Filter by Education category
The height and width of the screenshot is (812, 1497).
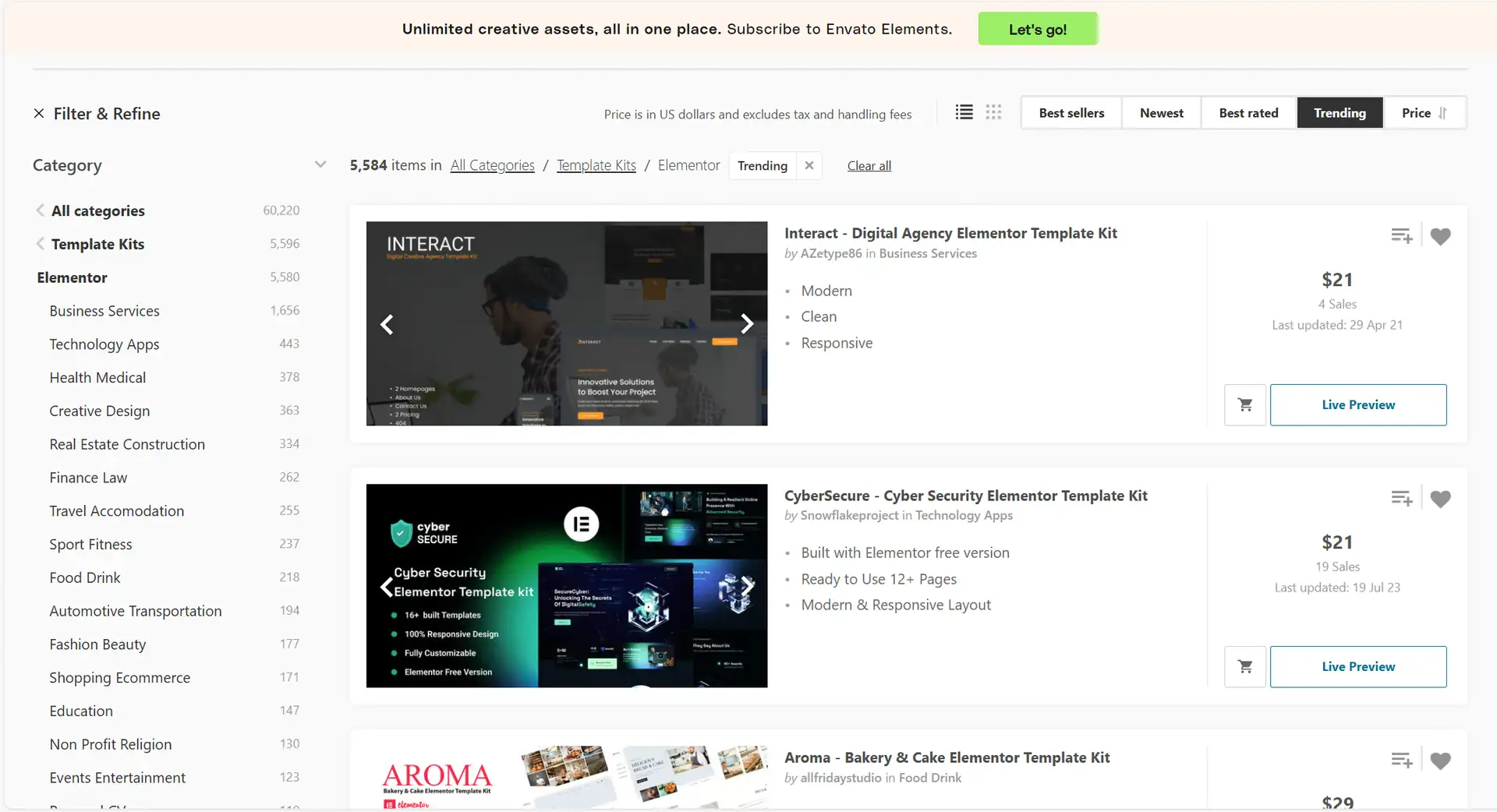tap(81, 711)
